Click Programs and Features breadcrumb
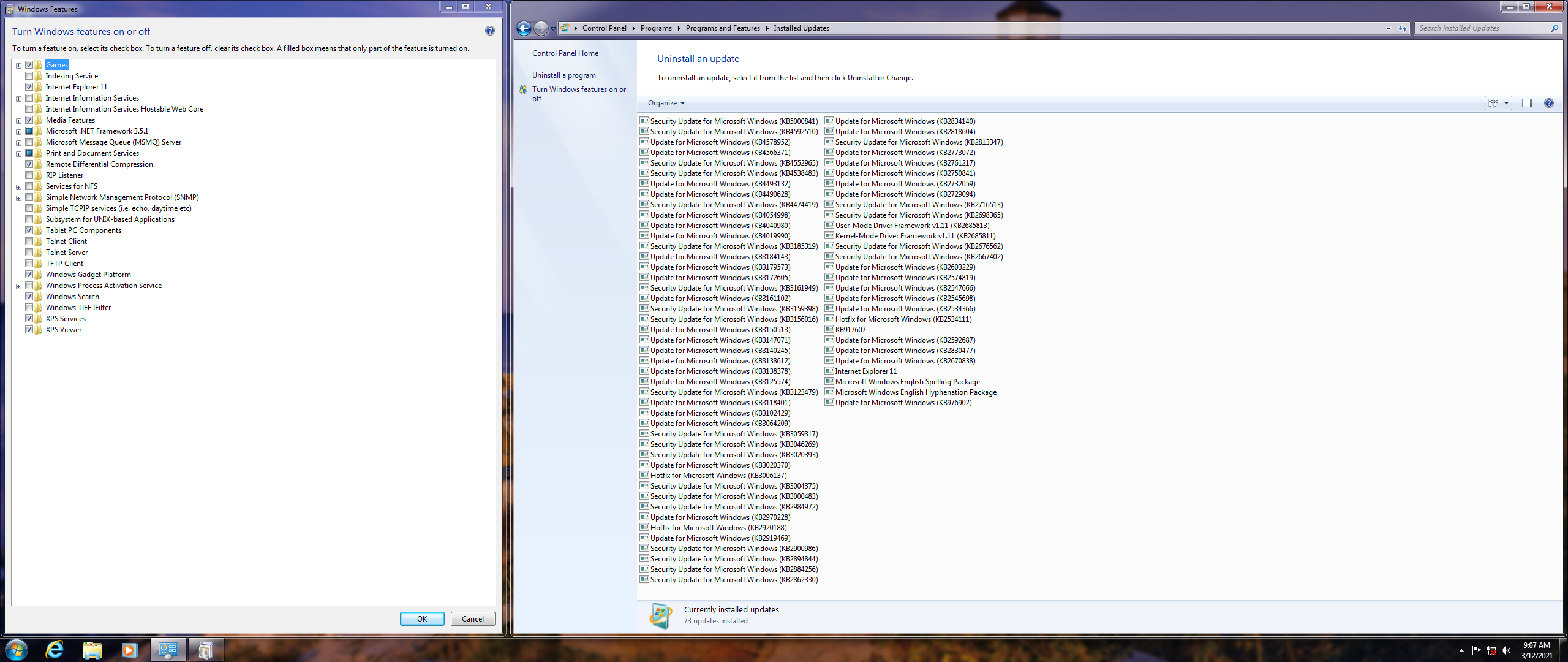 tap(723, 28)
